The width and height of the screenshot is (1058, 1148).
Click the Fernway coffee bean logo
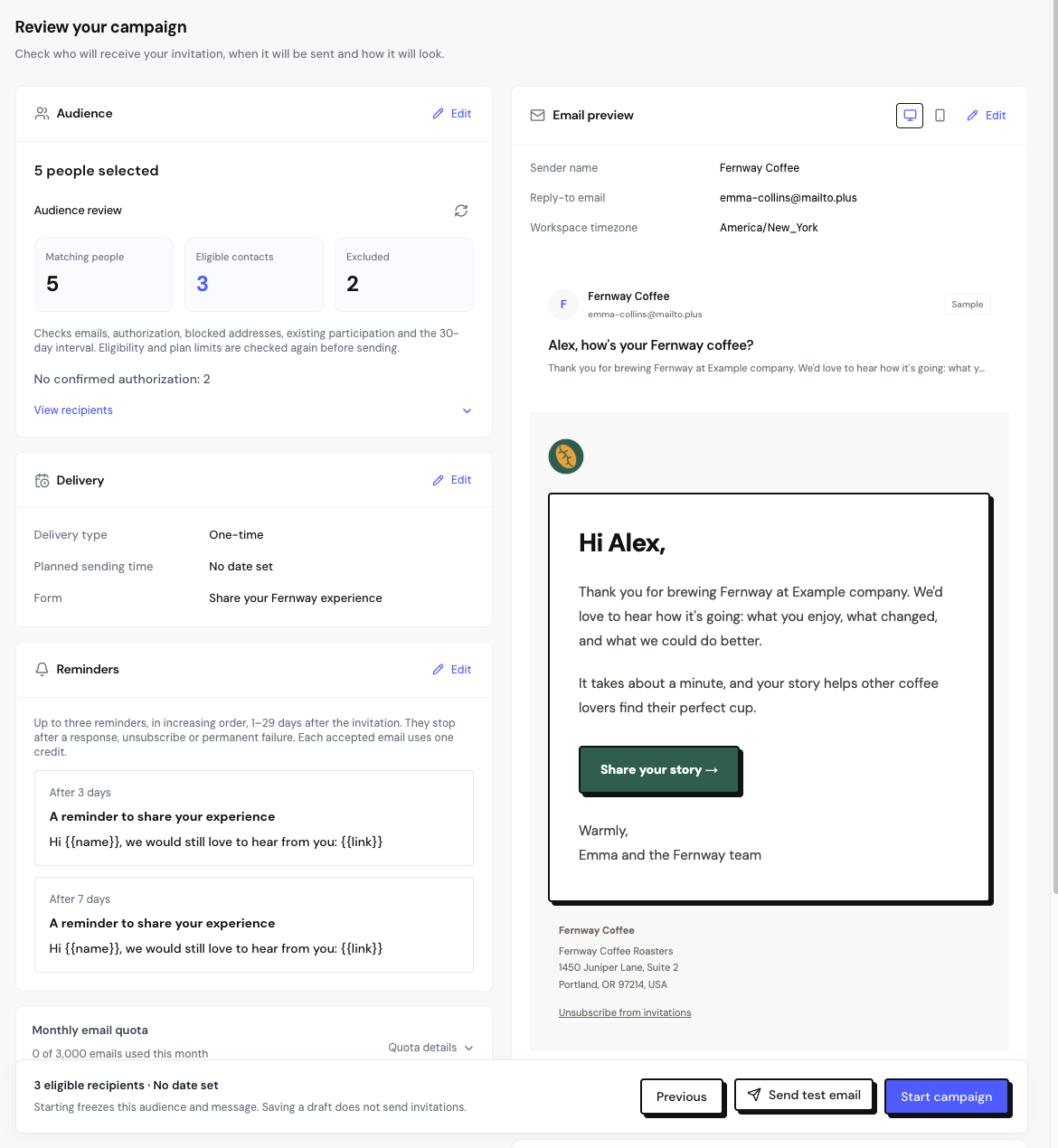pos(566,456)
